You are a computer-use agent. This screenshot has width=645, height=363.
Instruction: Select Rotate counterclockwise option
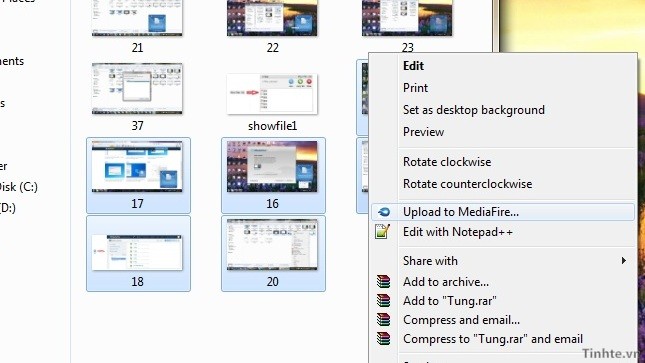click(x=468, y=184)
